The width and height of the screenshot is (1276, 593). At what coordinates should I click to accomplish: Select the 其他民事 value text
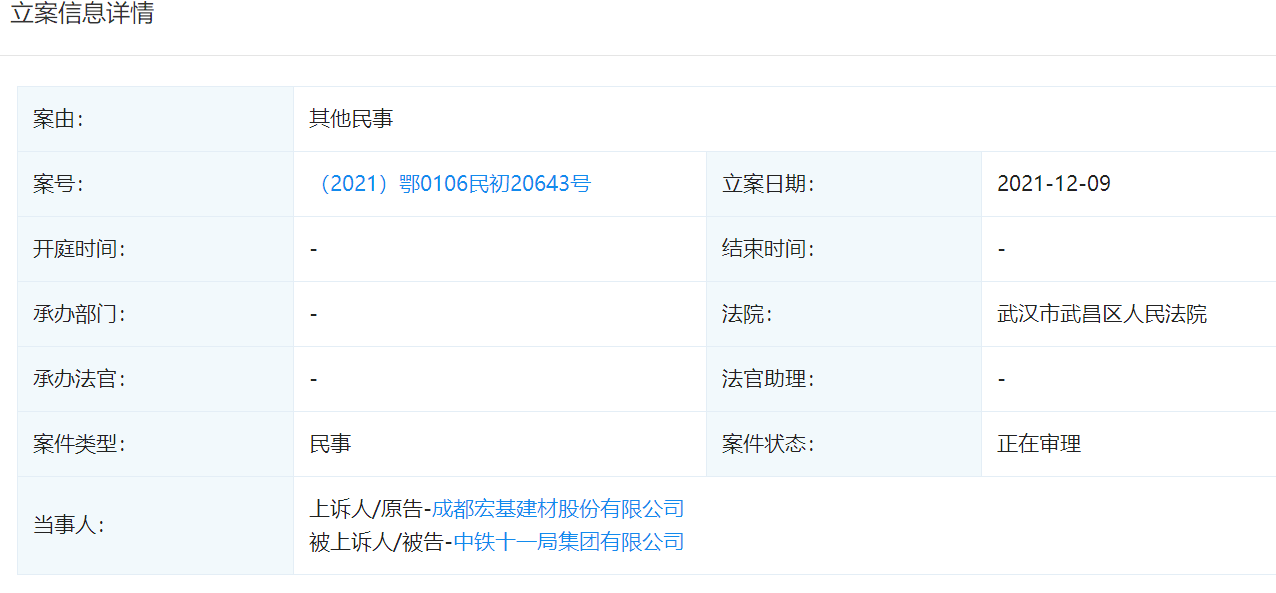351,119
